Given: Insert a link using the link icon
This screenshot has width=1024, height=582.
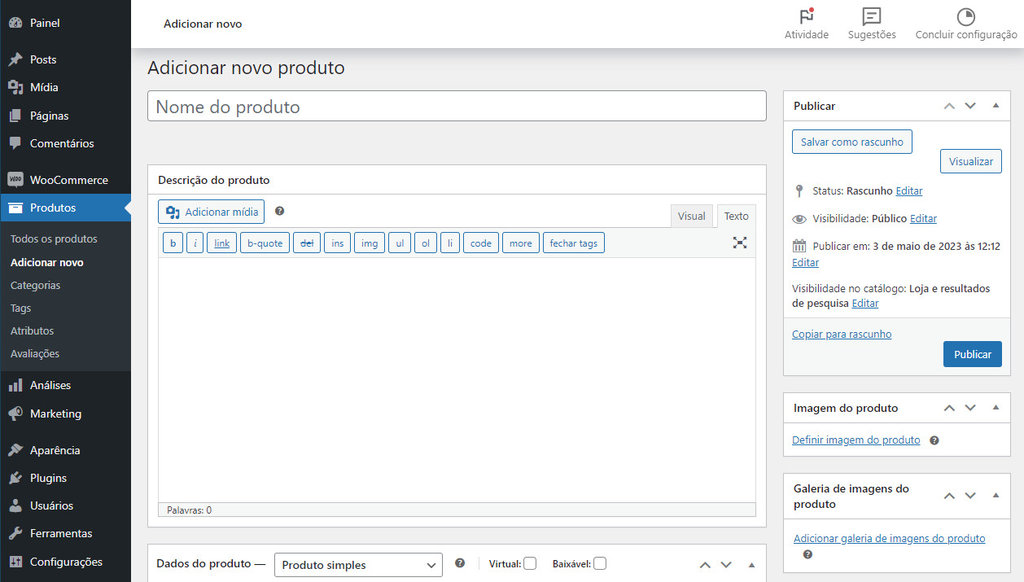Looking at the screenshot, I should [221, 242].
